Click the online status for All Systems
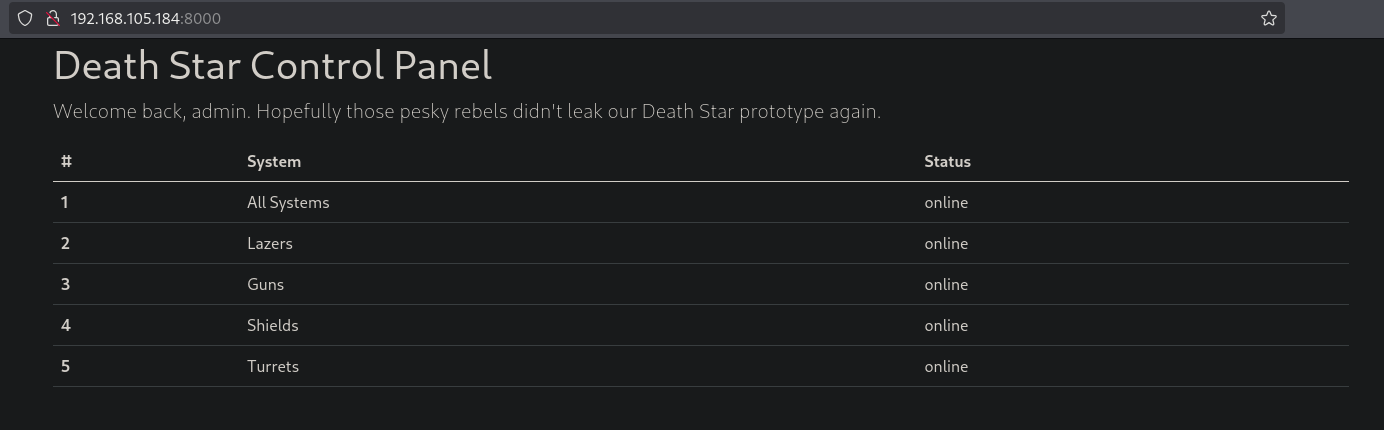 click(x=945, y=202)
